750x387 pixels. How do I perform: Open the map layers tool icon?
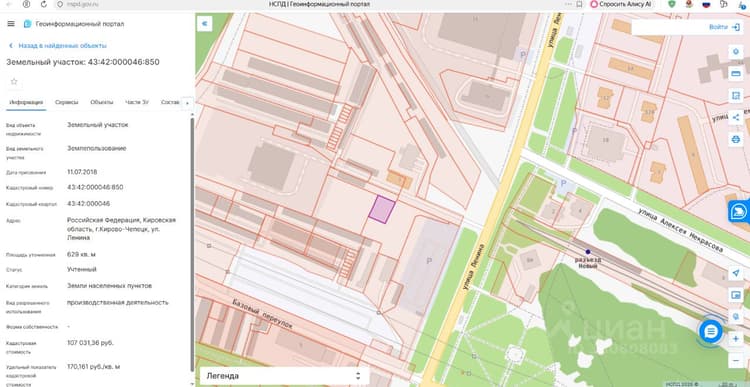(736, 51)
